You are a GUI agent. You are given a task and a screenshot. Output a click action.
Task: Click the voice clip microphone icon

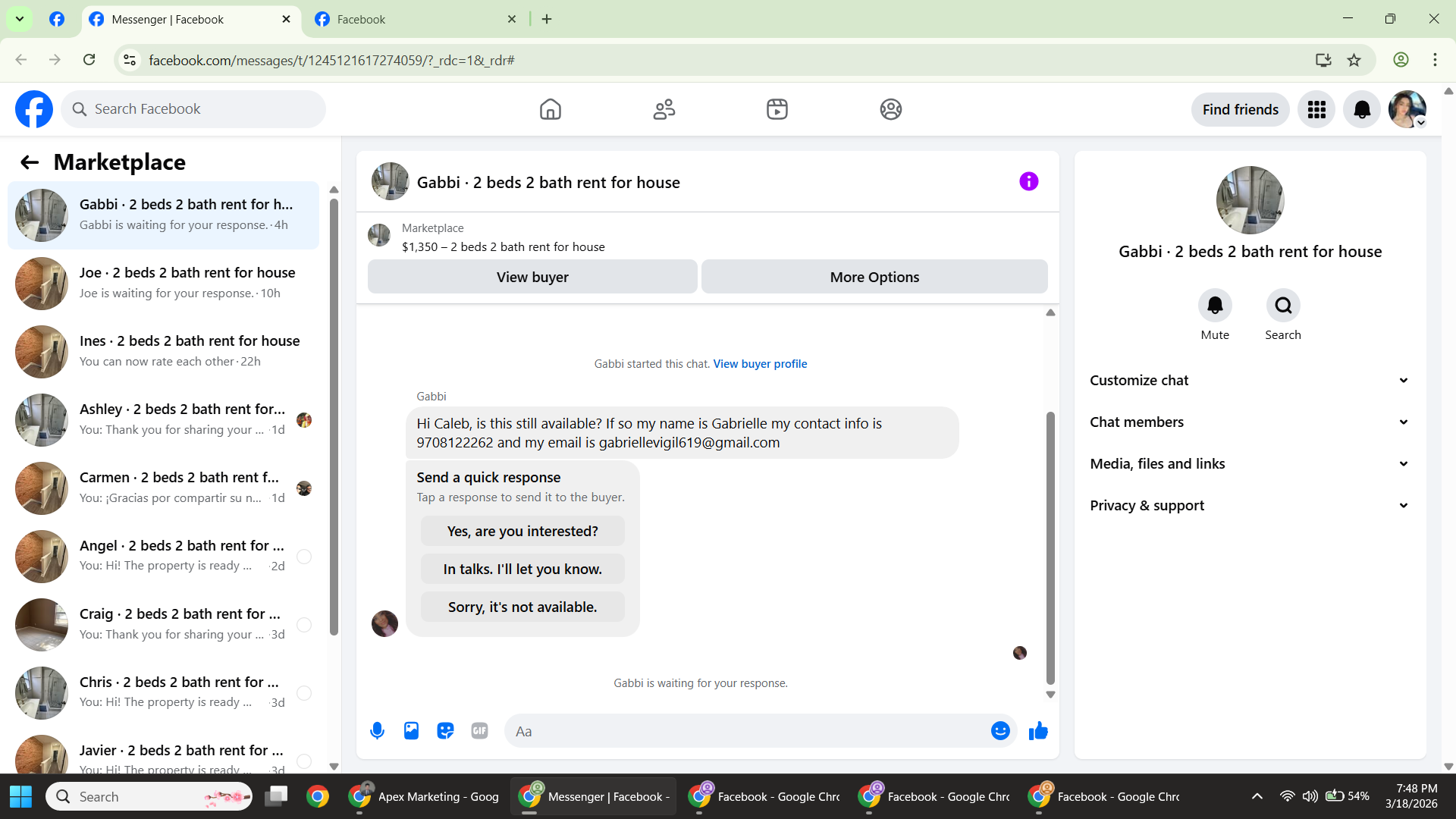pos(377,731)
